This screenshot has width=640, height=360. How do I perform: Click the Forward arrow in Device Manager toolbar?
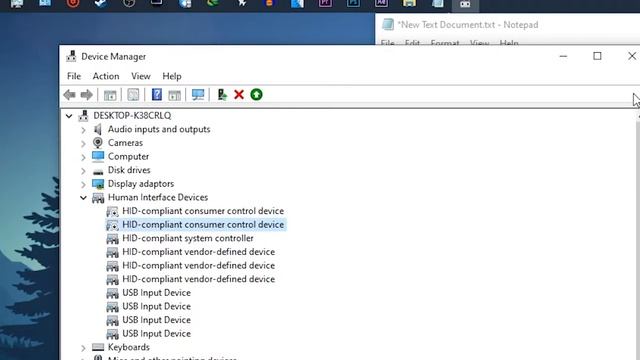coord(87,95)
